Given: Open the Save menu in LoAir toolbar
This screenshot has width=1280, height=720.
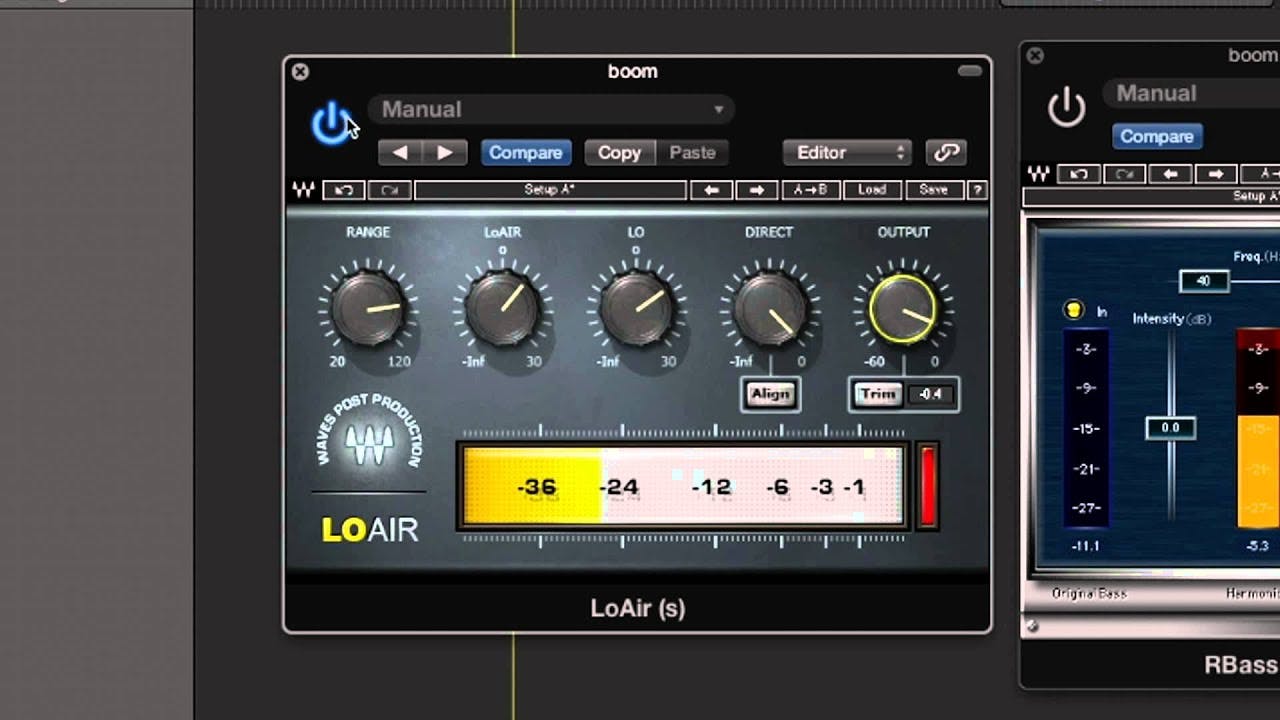Looking at the screenshot, I should pyautogui.click(x=932, y=189).
